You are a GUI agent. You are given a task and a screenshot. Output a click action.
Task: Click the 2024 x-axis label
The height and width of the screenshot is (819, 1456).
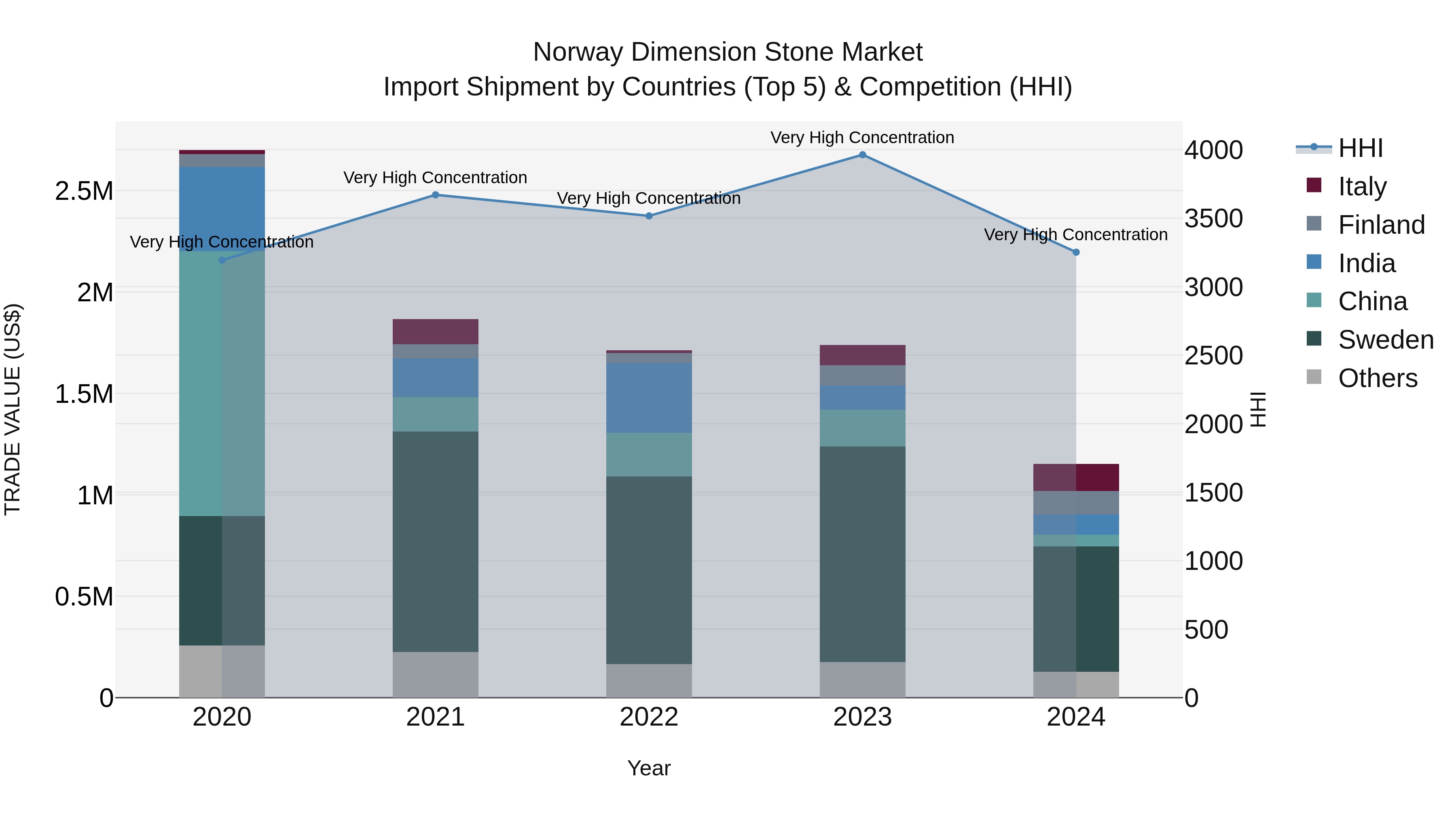tap(1076, 717)
